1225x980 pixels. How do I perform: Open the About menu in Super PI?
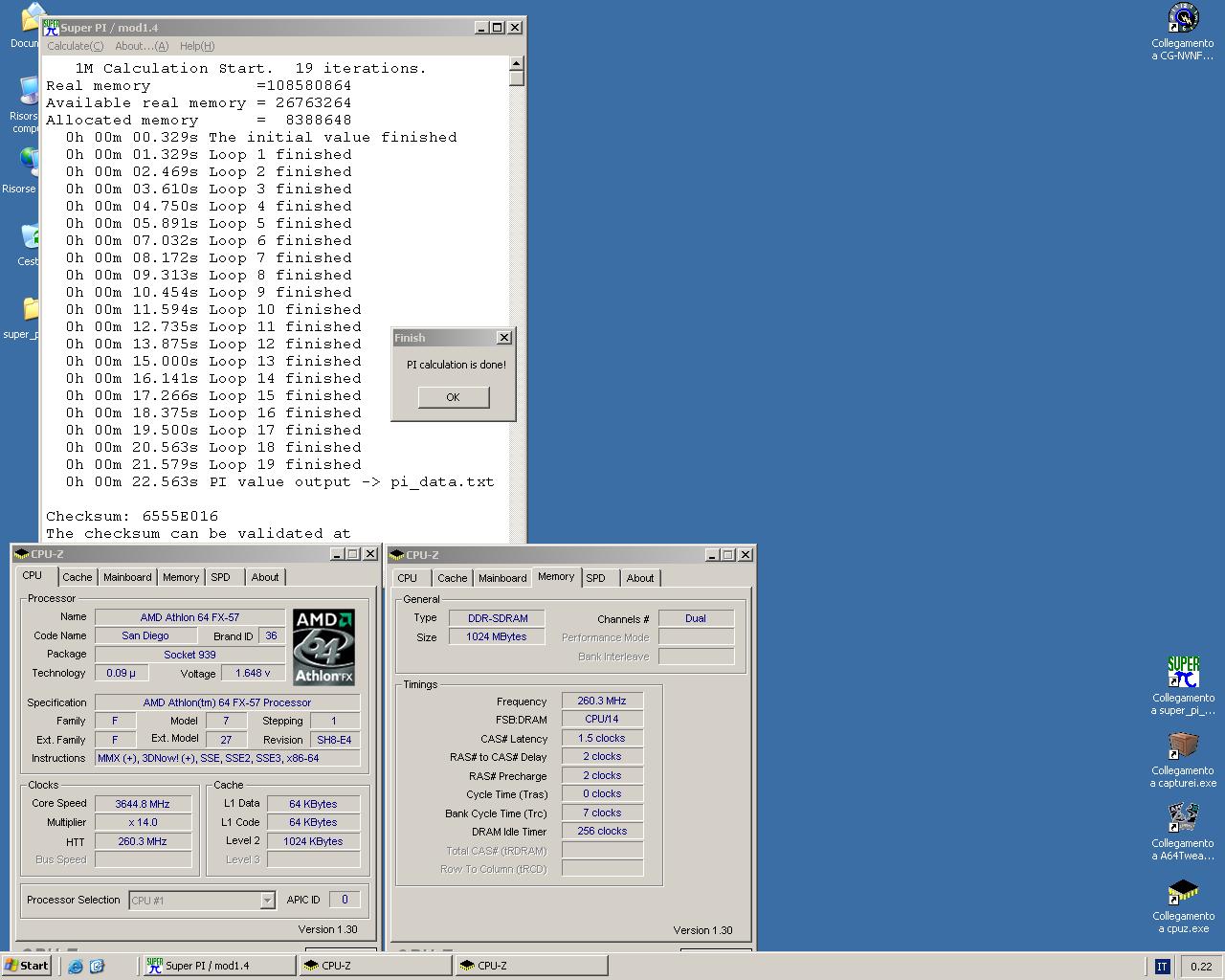tap(142, 46)
